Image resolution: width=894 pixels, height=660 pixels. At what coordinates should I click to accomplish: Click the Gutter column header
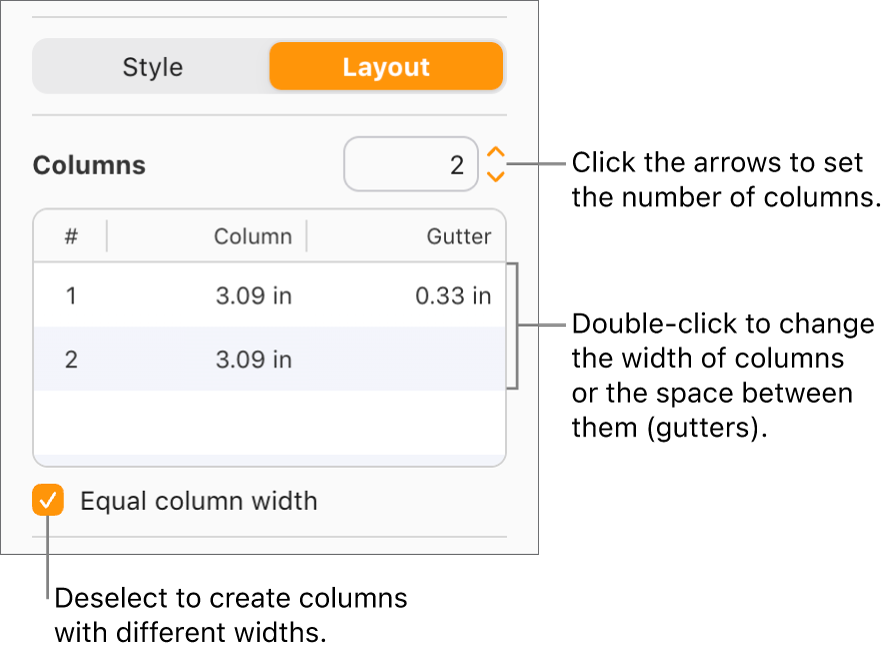[459, 236]
